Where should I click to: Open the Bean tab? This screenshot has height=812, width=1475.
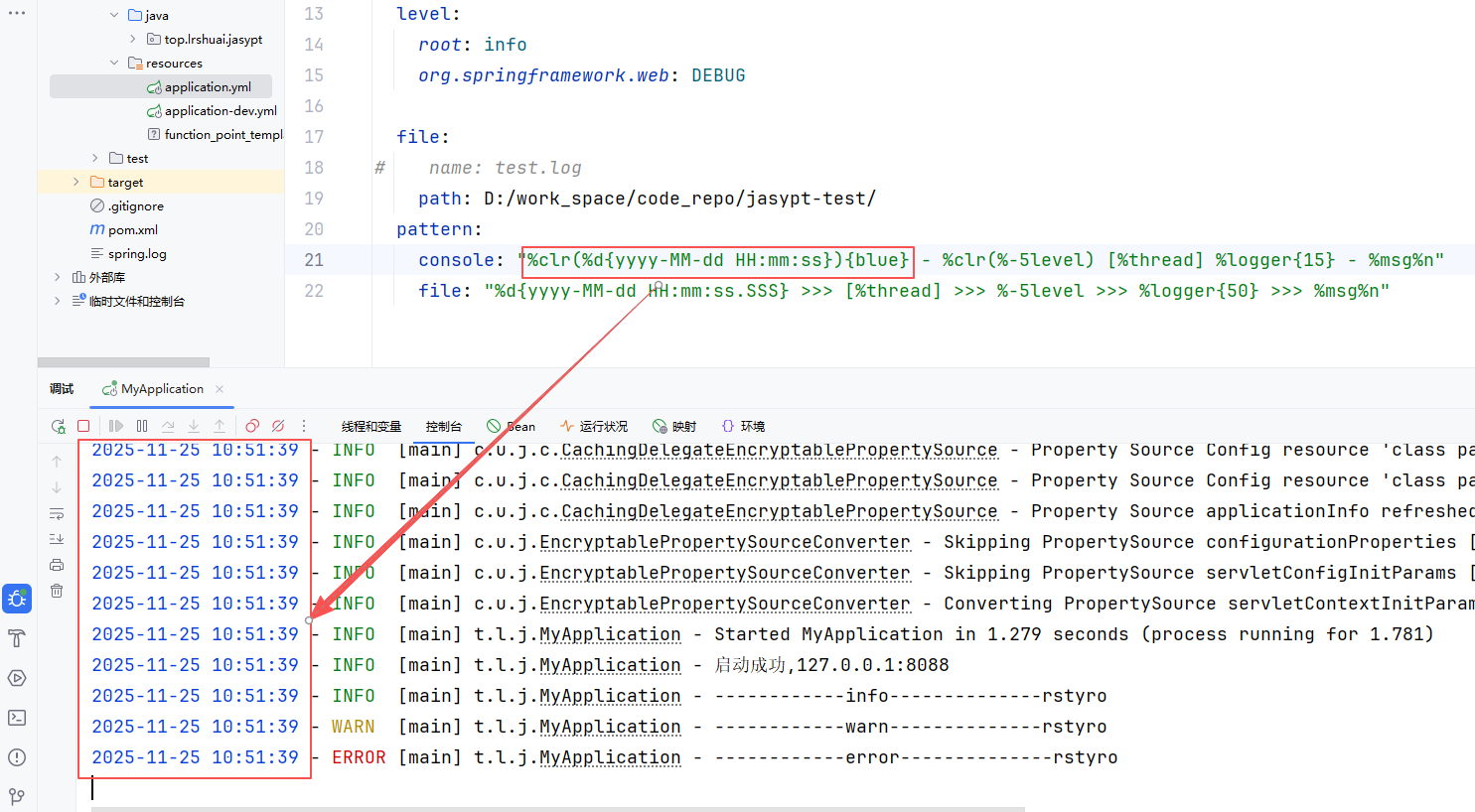(x=512, y=426)
